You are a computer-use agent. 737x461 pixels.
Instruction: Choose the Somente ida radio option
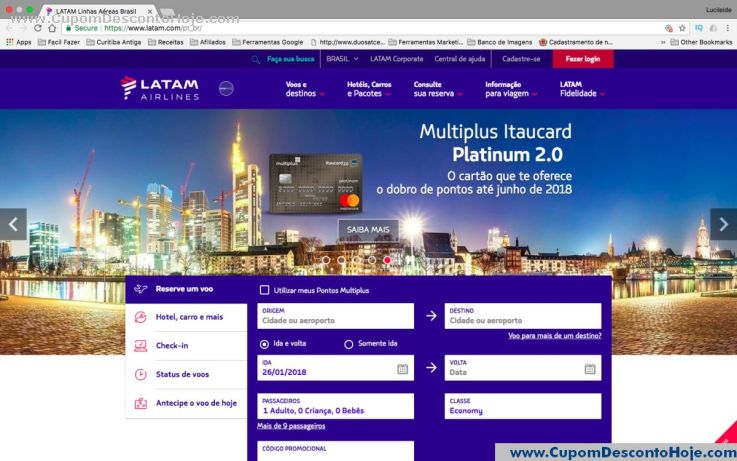349,344
